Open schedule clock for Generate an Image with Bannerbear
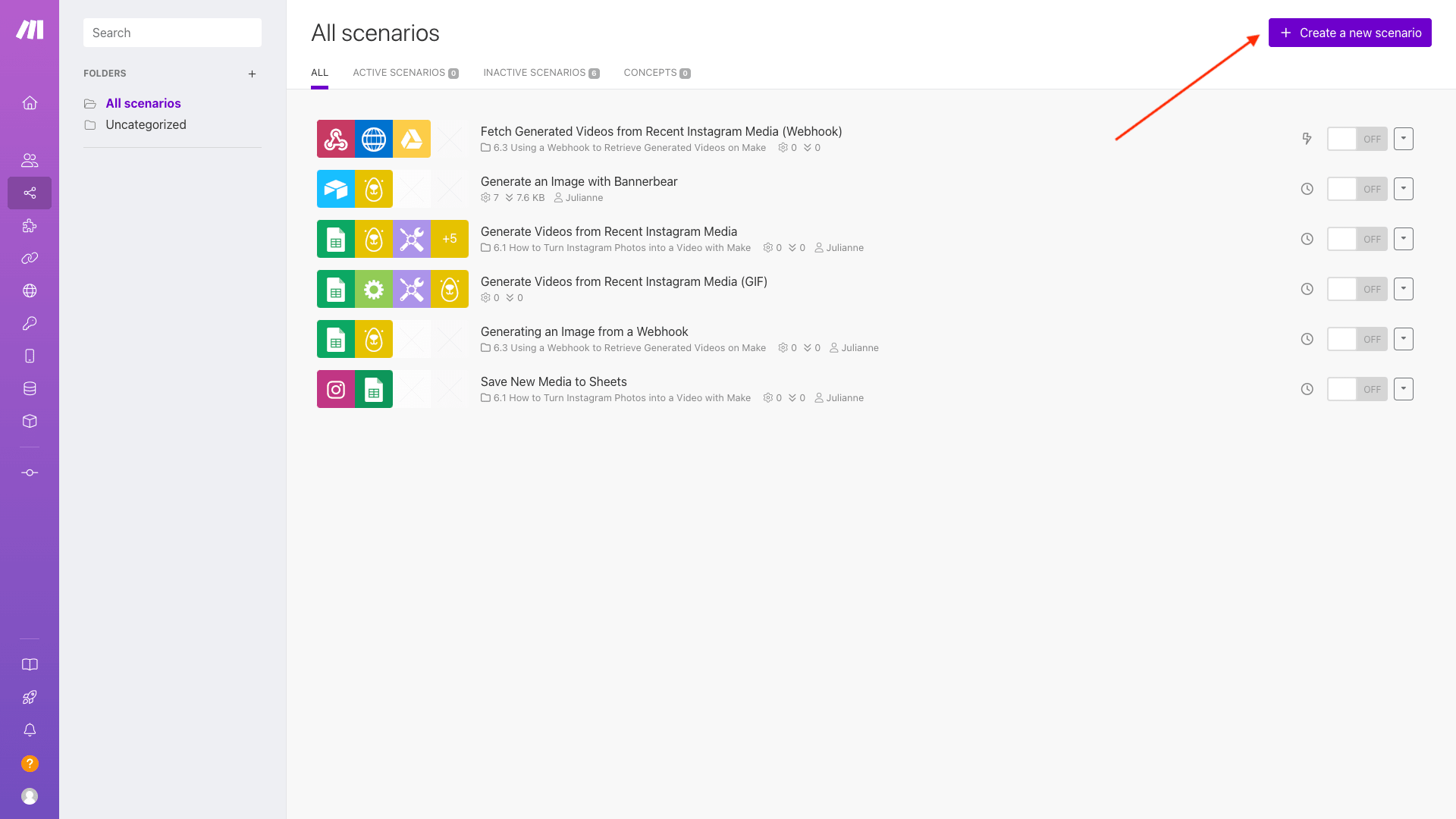The image size is (1456, 819). click(1307, 189)
